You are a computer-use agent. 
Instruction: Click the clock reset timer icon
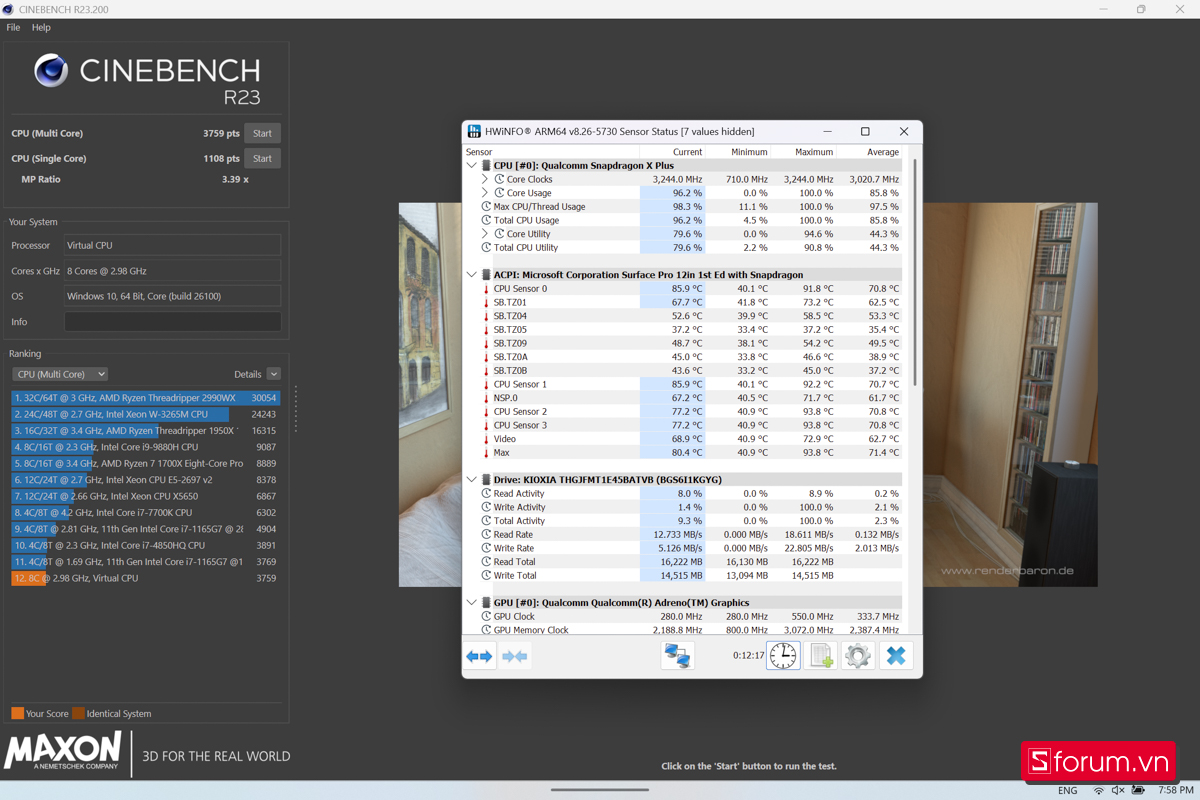coord(783,656)
